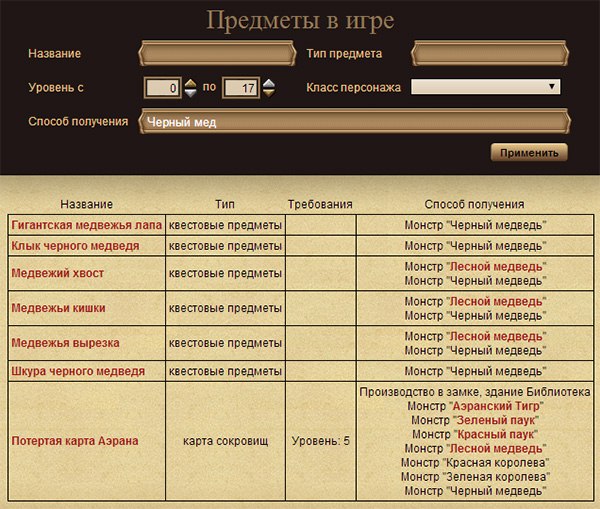This screenshot has width=600, height=509.
Task: Click the Тип предмета input field
Action: tap(490, 53)
